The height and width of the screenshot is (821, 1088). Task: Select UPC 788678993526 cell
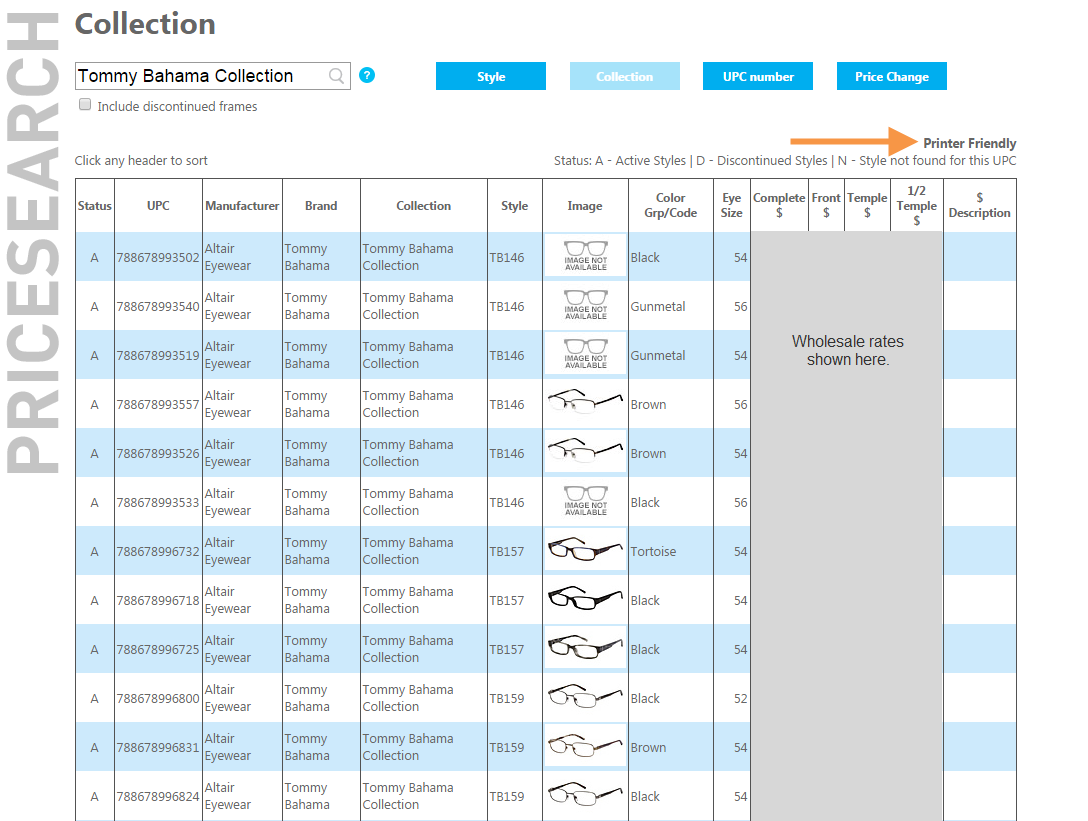coord(158,454)
